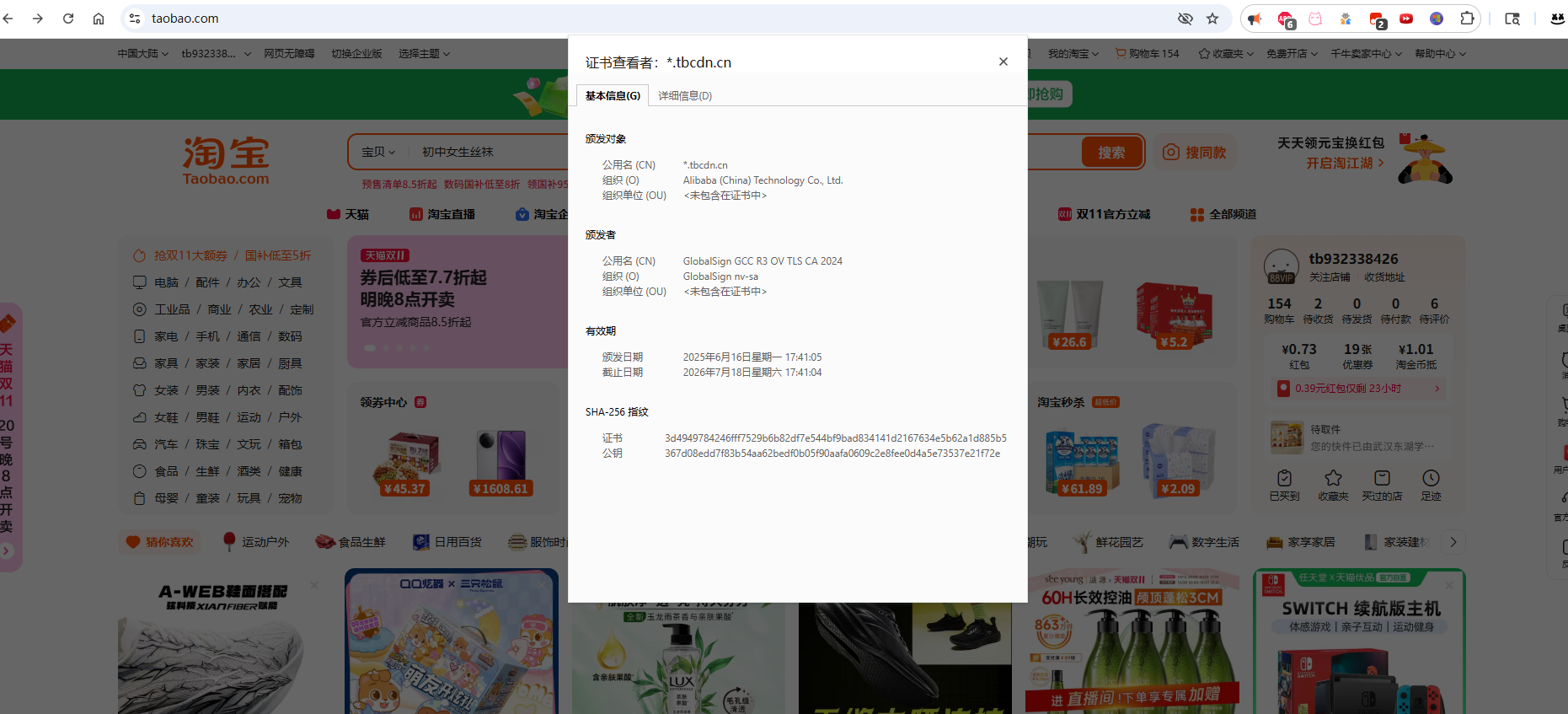Click the Chrome reload page icon
This screenshot has height=714, width=1568.
pos(68,19)
